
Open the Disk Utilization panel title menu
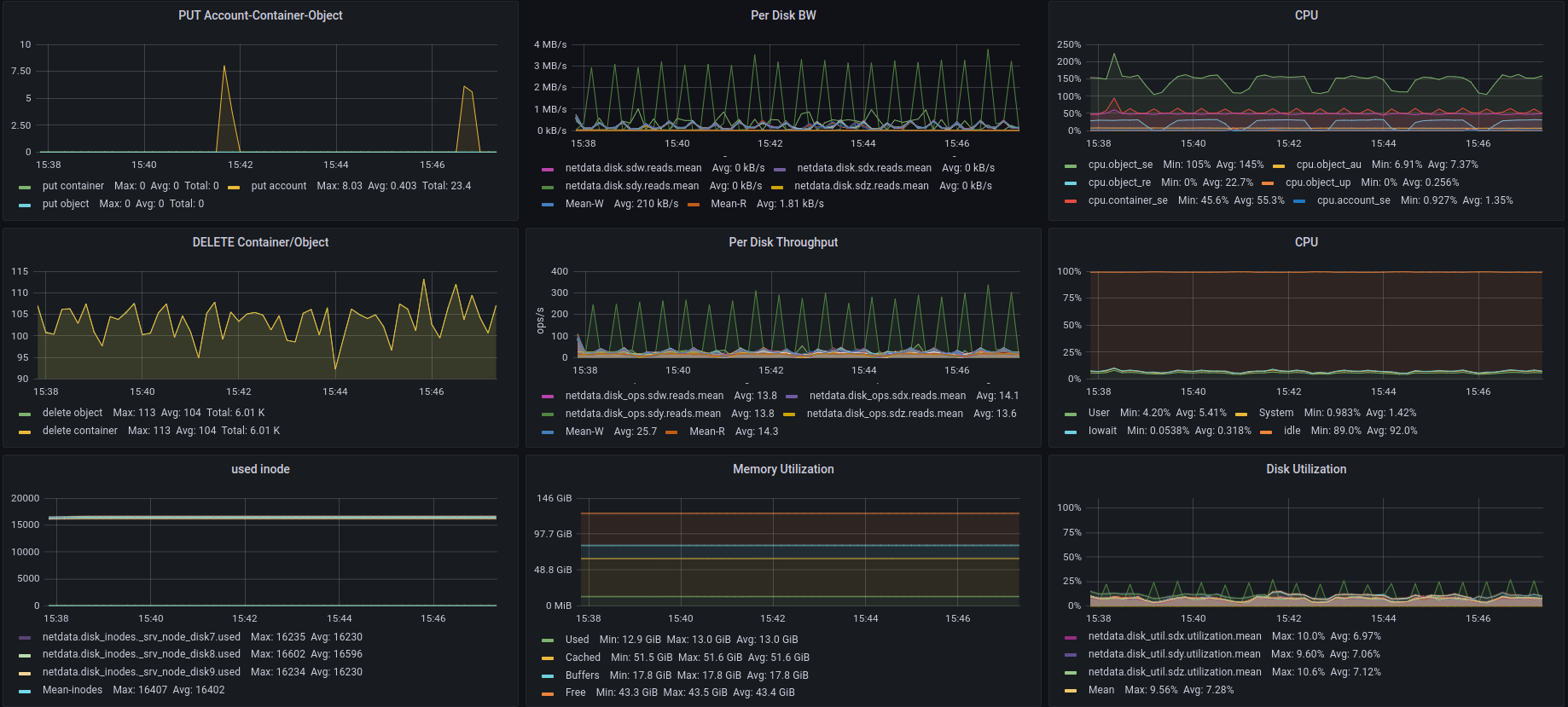[x=1306, y=469]
